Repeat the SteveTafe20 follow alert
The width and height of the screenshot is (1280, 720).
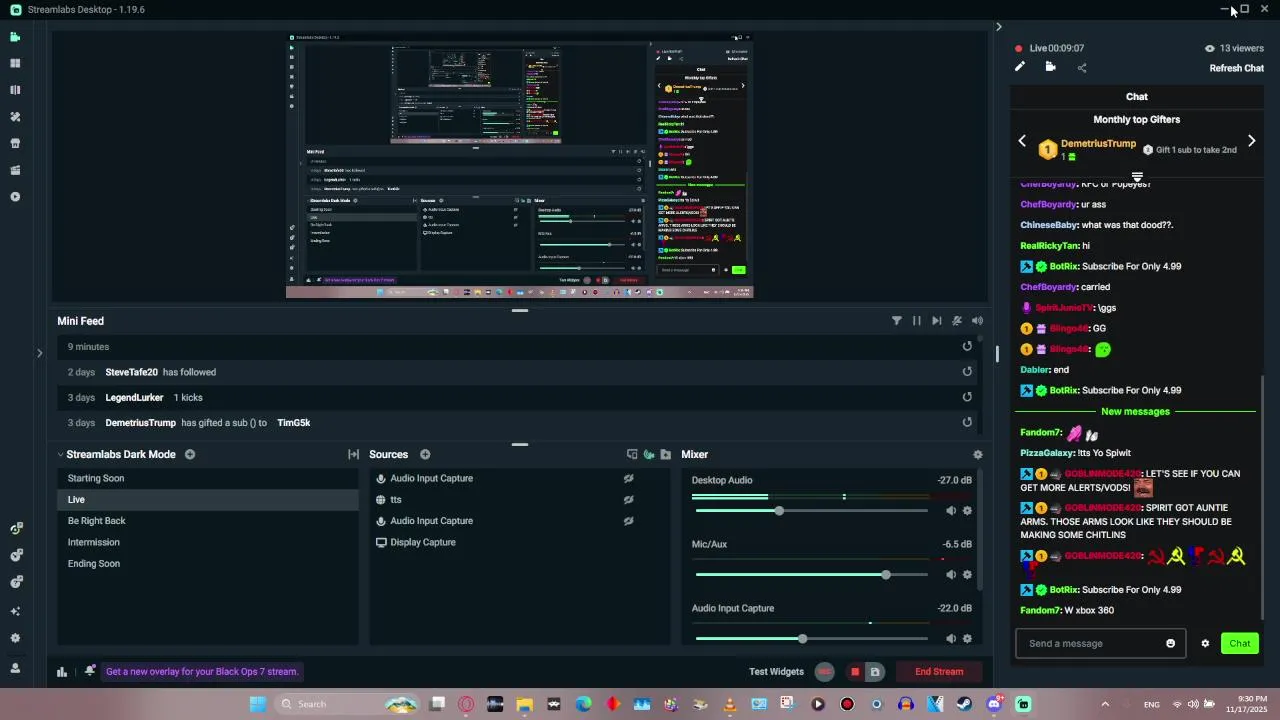click(967, 372)
